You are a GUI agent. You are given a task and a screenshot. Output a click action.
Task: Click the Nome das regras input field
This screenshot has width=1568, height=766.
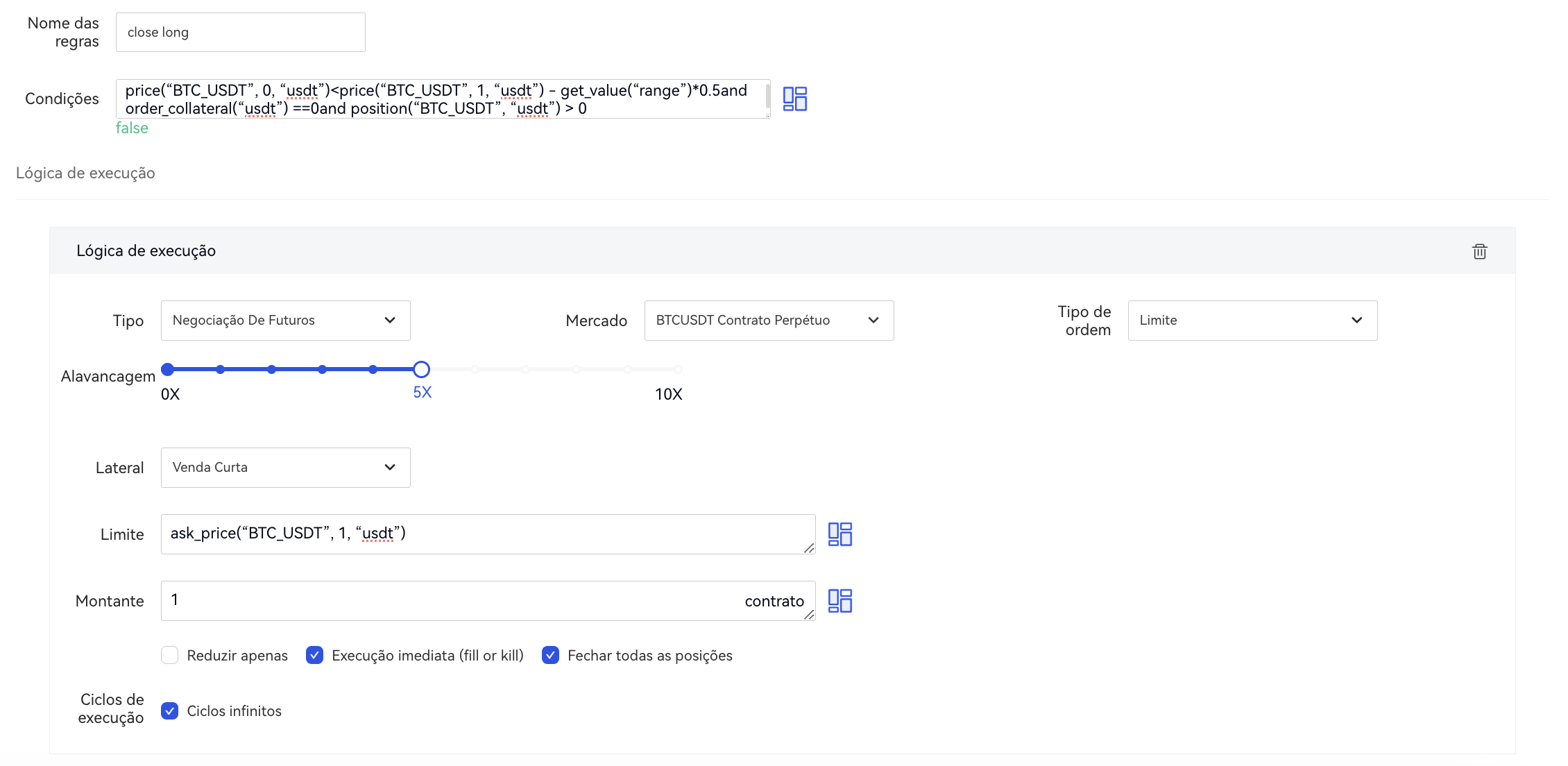(240, 32)
